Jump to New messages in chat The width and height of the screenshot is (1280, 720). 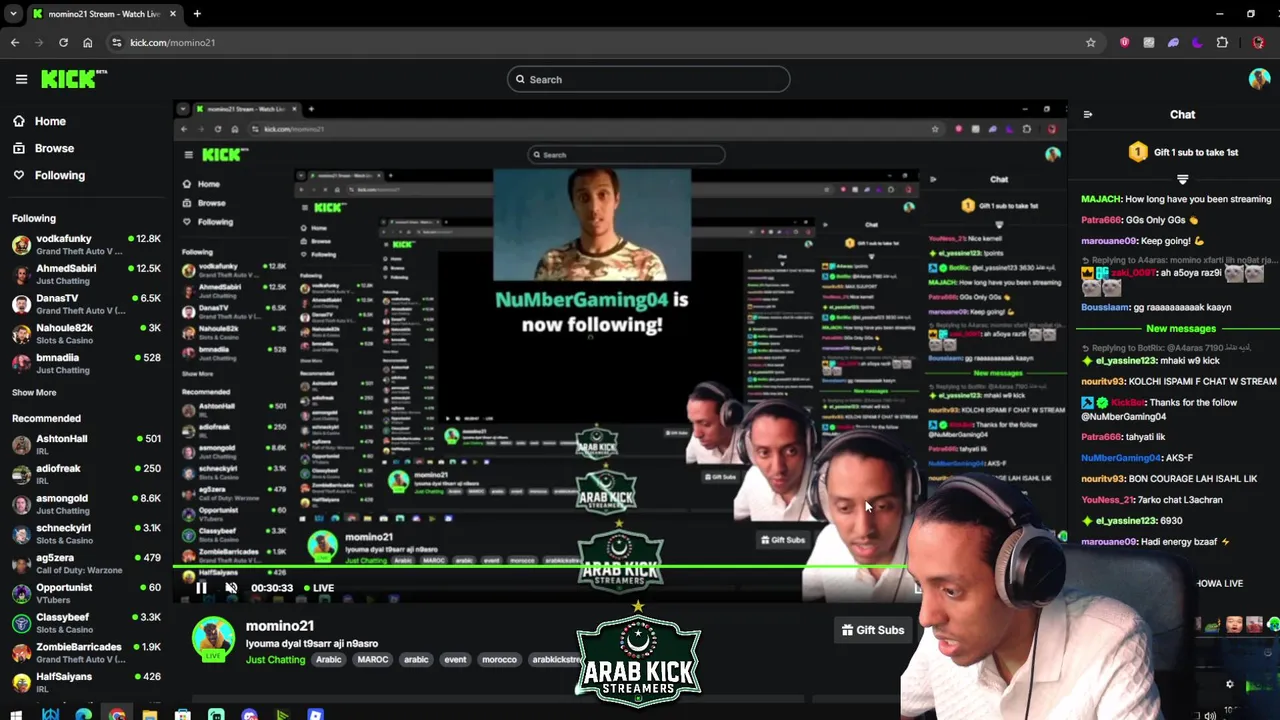click(x=1181, y=329)
